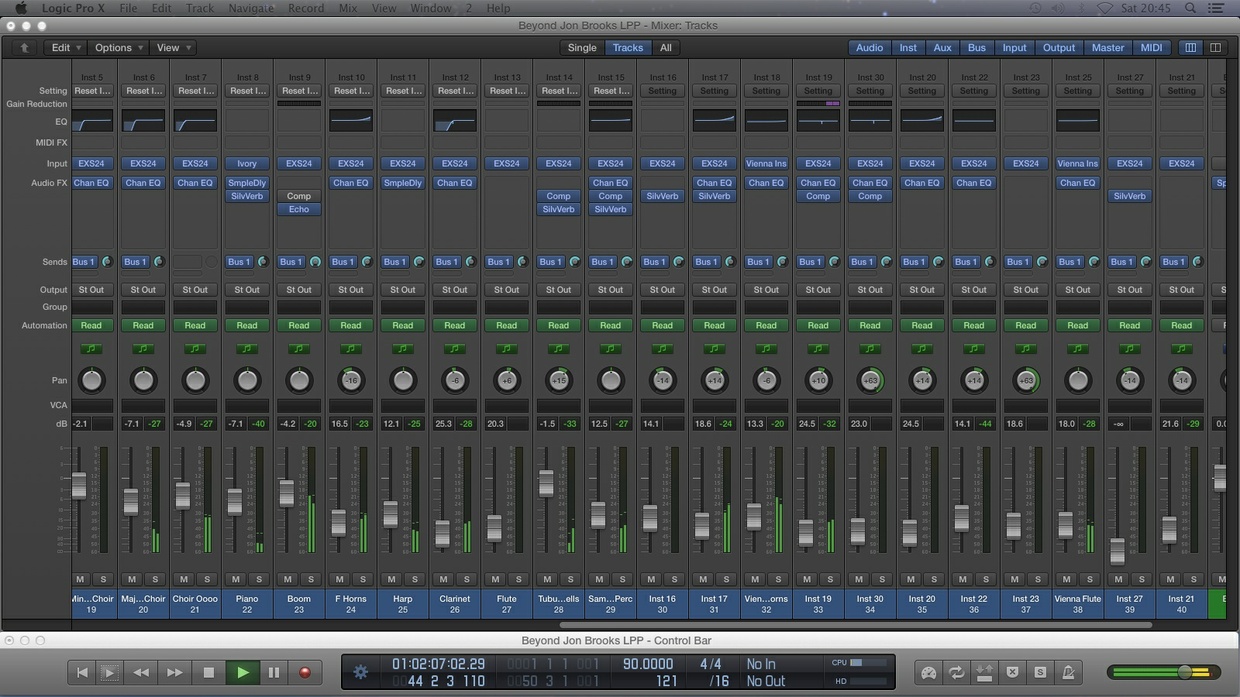The height and width of the screenshot is (697, 1240).
Task: Toggle the Aux channel filter button
Action: click(x=943, y=47)
